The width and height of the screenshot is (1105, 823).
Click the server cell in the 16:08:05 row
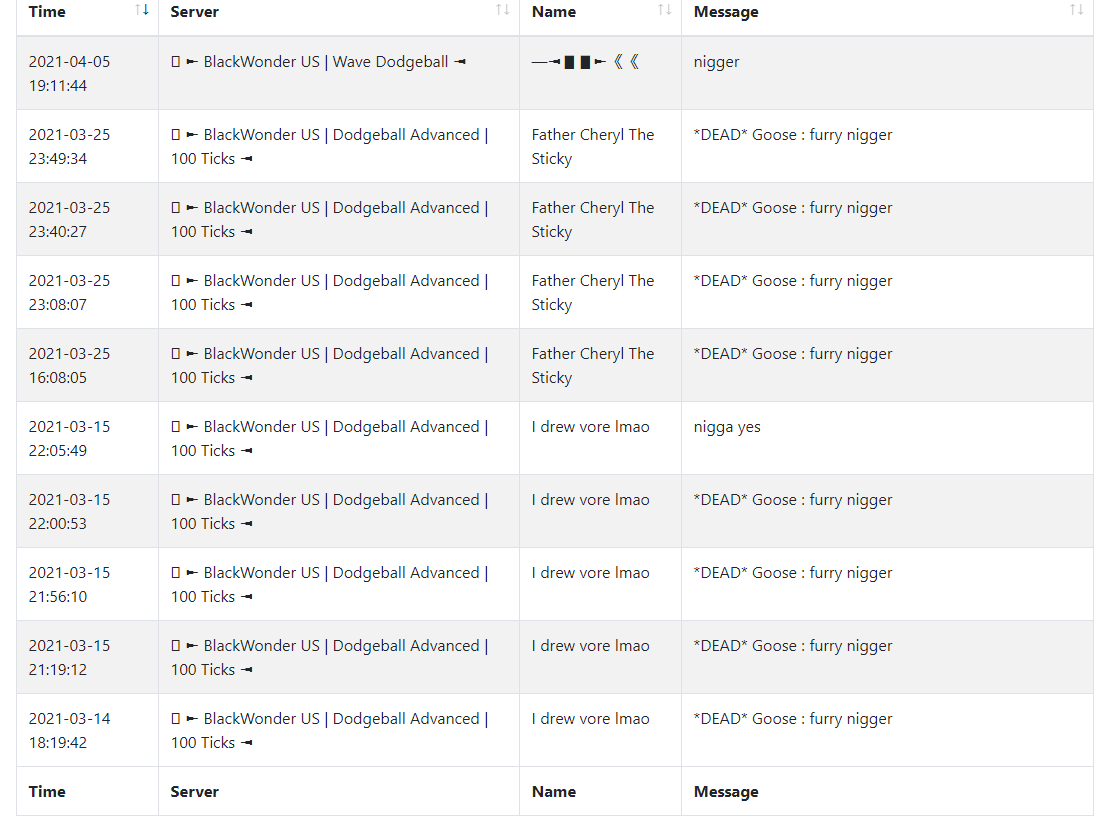[x=339, y=365]
